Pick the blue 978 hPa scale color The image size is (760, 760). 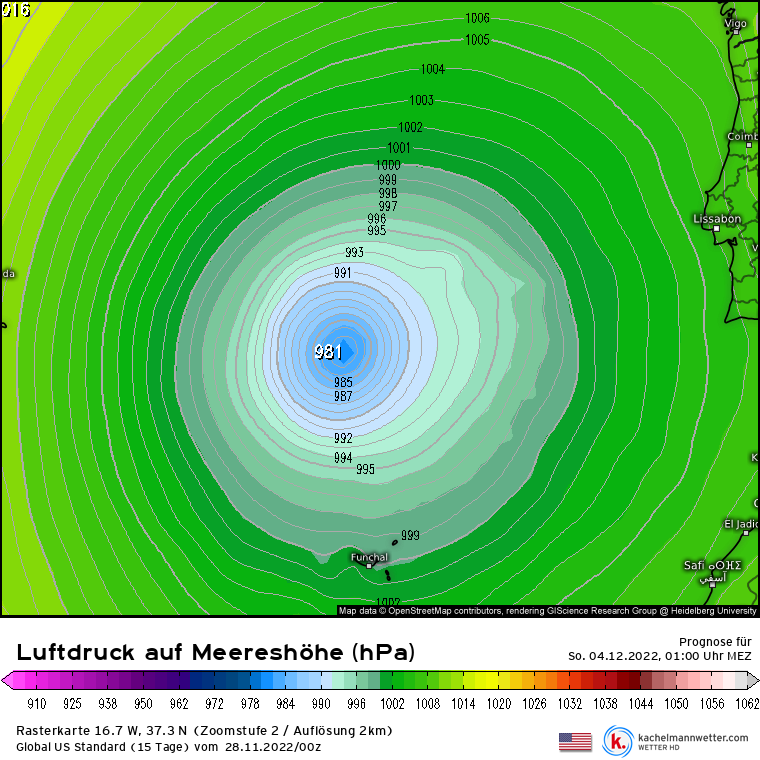coord(250,681)
